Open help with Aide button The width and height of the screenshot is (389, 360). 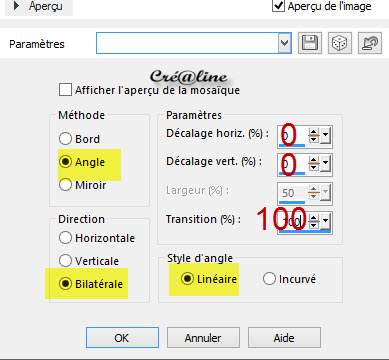284,338
